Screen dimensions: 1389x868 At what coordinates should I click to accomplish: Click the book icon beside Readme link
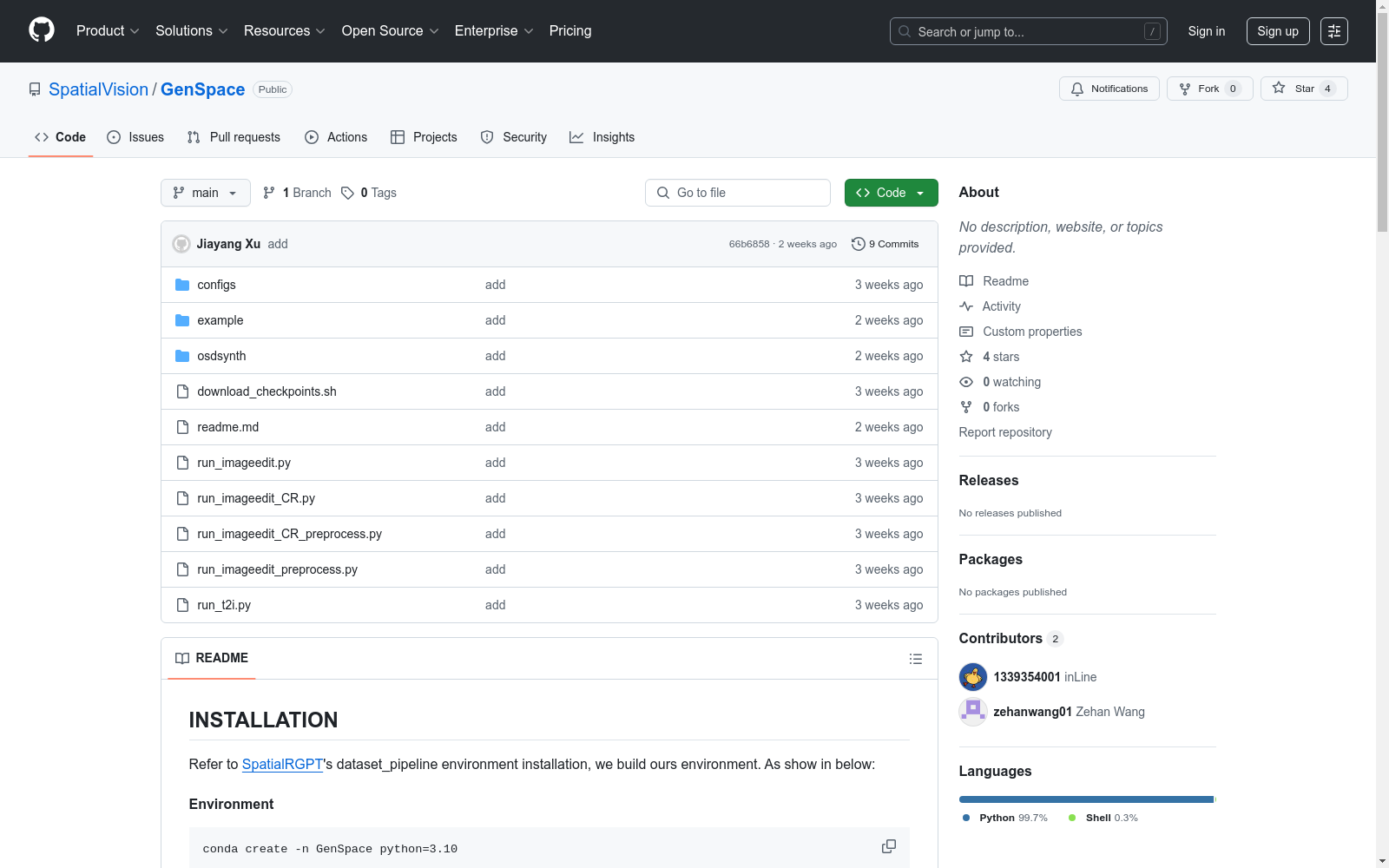pyautogui.click(x=966, y=281)
